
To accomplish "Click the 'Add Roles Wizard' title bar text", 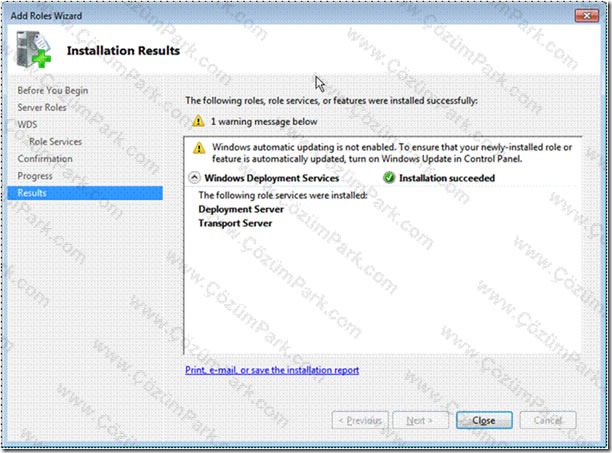I will 46,16.
